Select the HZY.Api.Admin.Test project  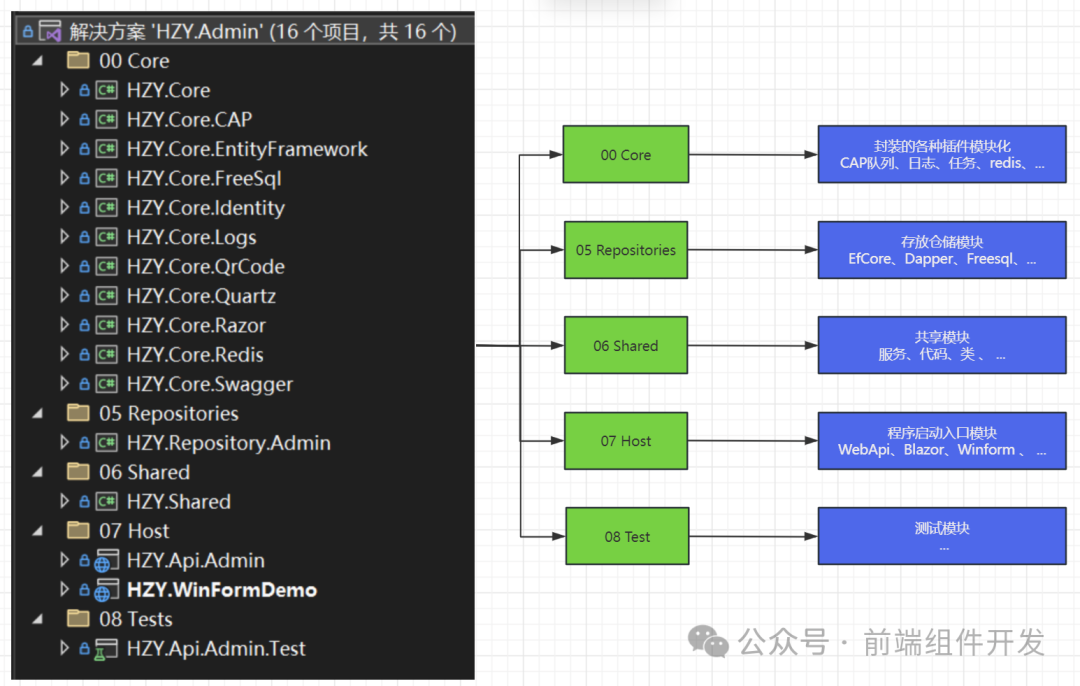(216, 648)
